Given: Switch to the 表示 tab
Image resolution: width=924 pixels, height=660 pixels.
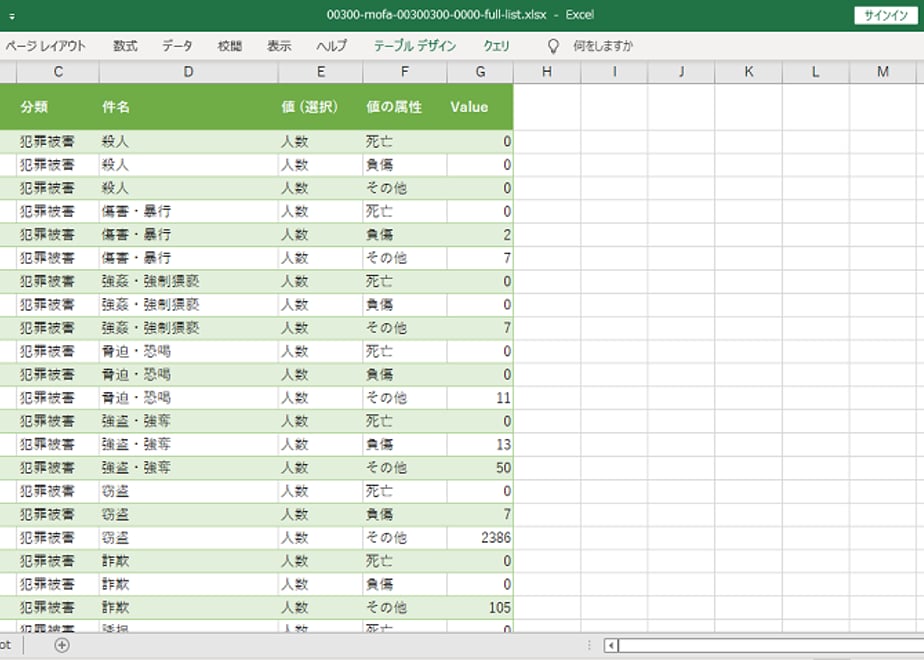Looking at the screenshot, I should click(x=279, y=46).
